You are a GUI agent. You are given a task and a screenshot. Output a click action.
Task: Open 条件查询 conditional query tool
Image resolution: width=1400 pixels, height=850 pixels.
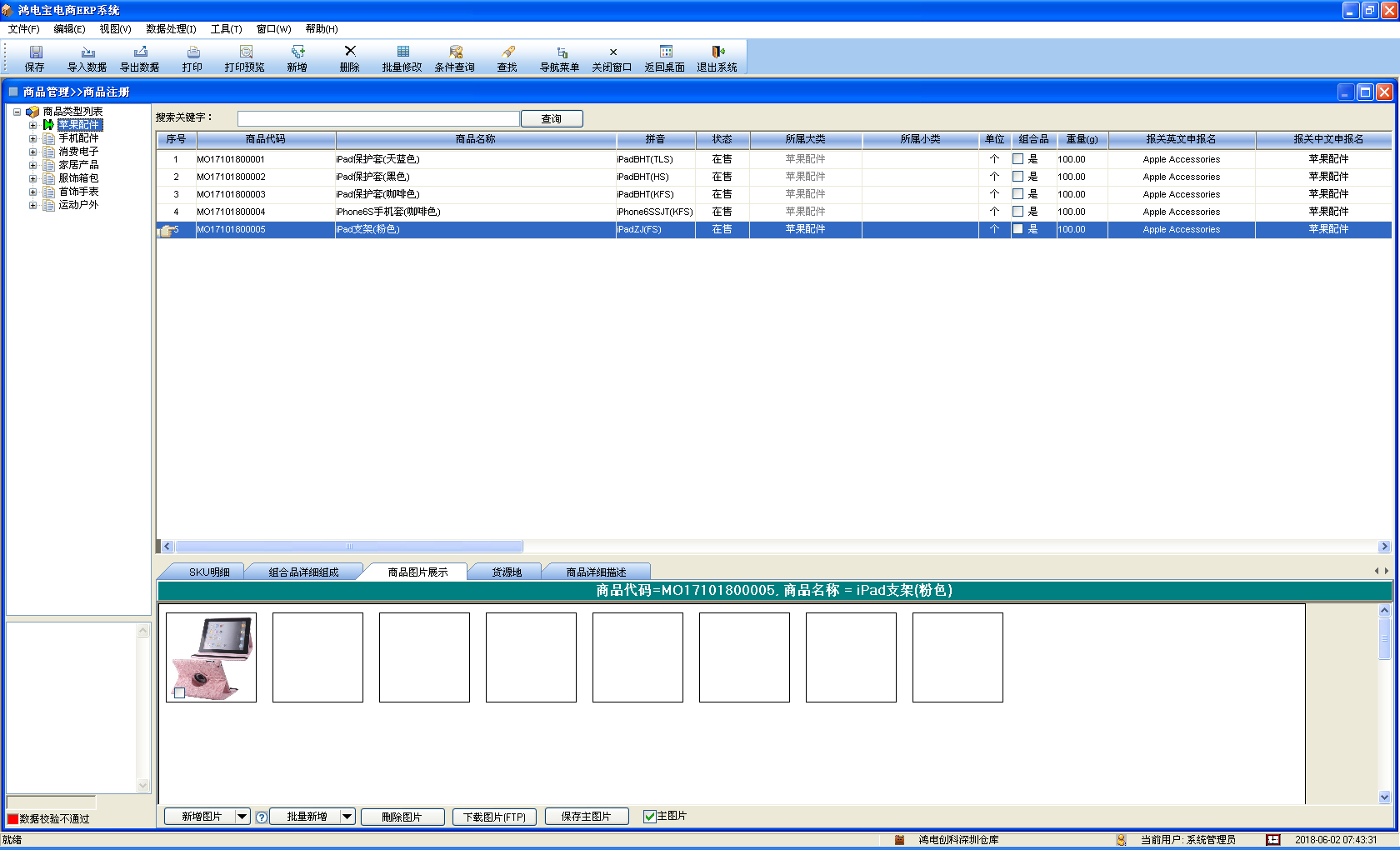coord(455,52)
